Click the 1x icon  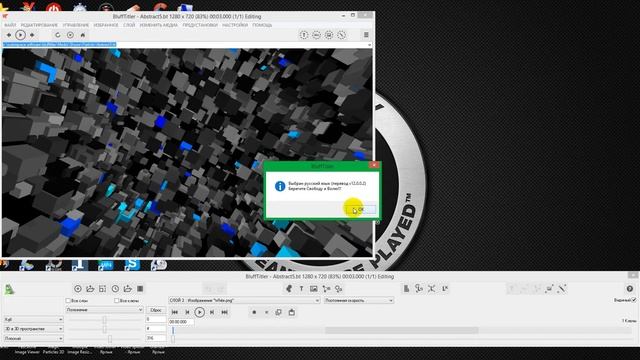pos(444,289)
